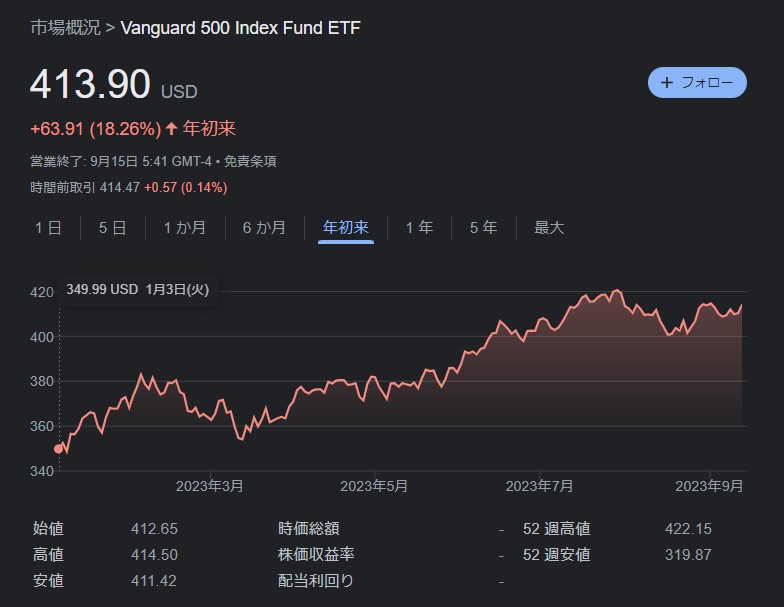Click the 420 y-axis label

[x=42, y=292]
